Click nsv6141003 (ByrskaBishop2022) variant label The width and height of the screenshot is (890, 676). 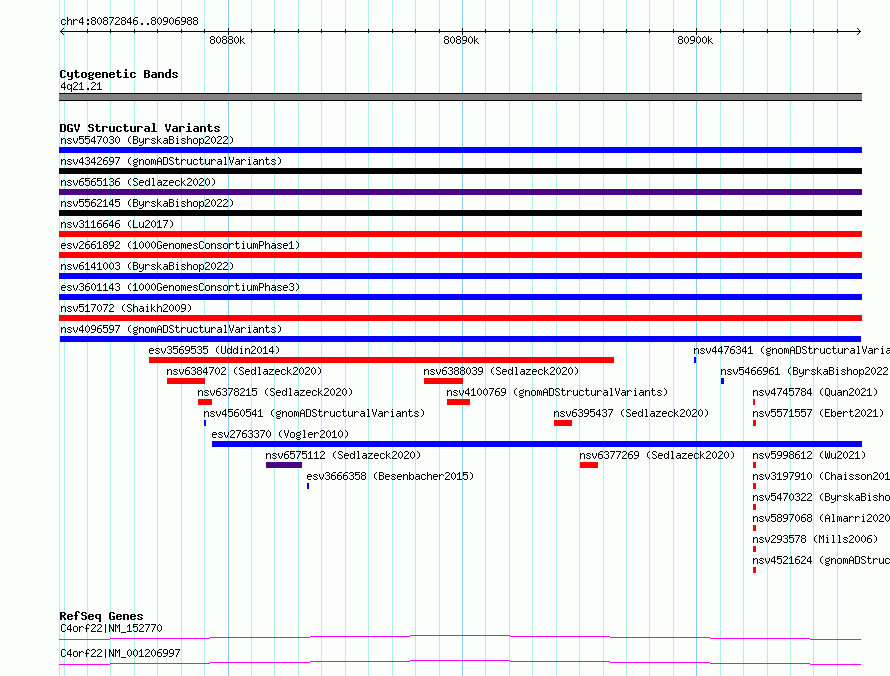tap(147, 266)
